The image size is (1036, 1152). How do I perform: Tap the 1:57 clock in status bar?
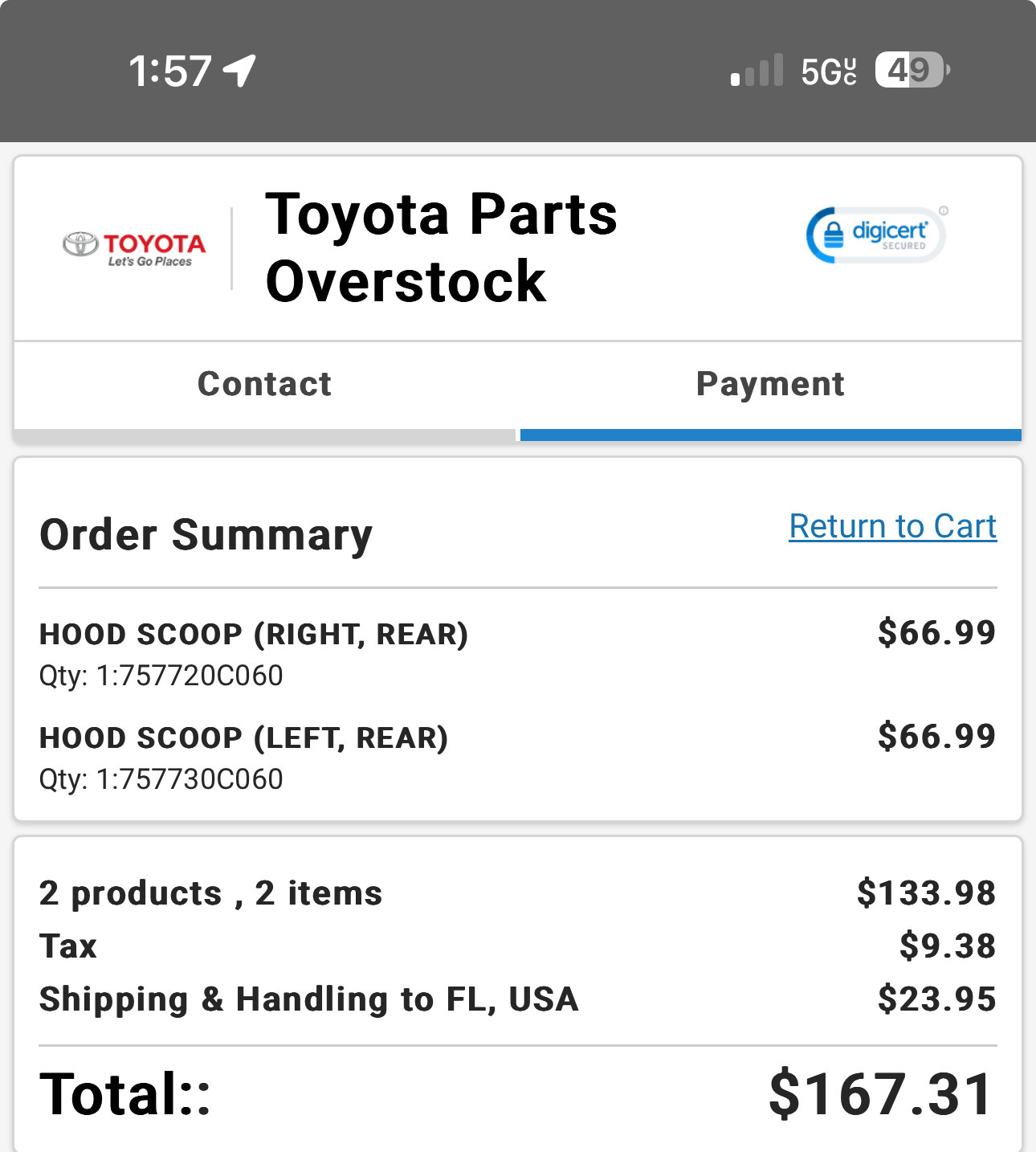click(x=170, y=71)
